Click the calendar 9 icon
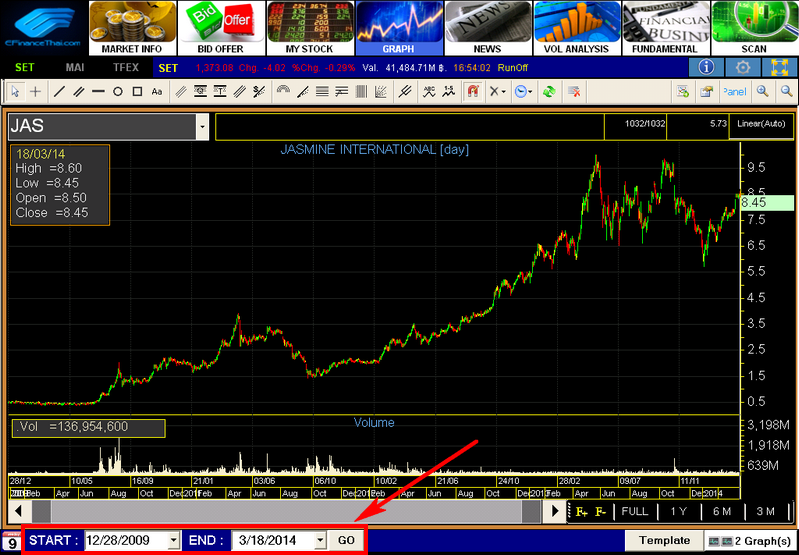799x555 pixels. coord(10,541)
